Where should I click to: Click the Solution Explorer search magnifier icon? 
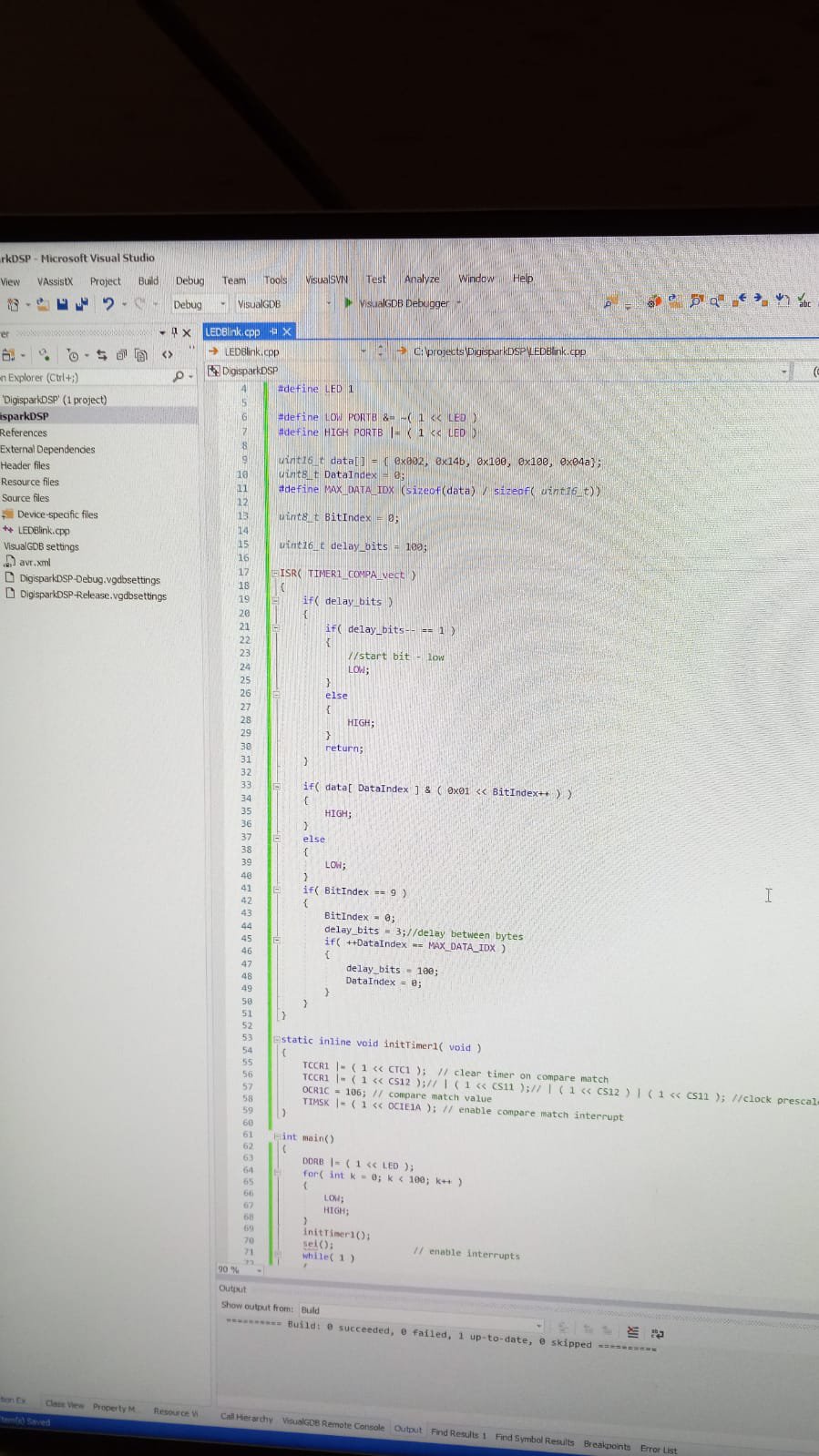pyautogui.click(x=179, y=376)
